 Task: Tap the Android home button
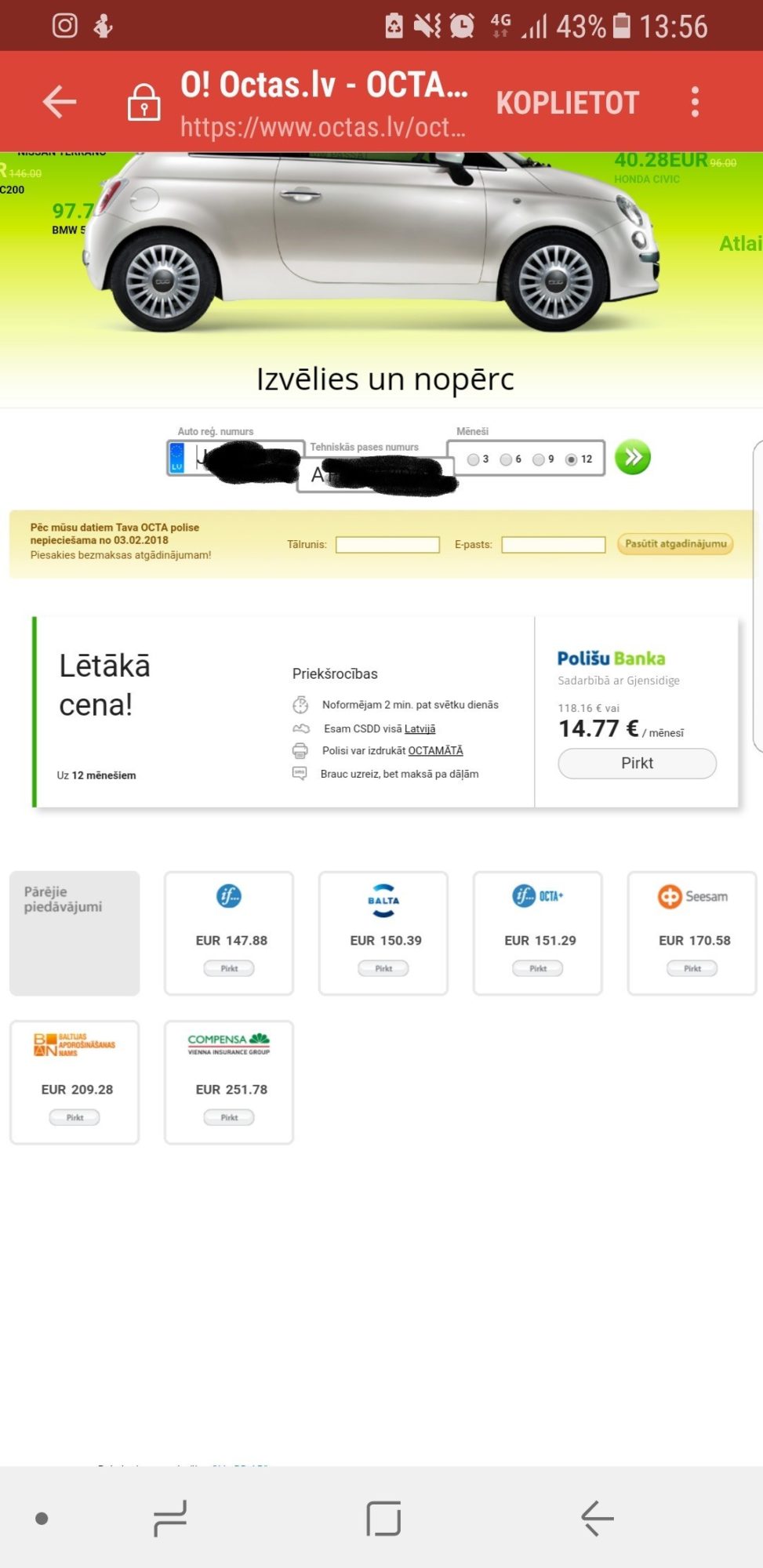click(383, 1519)
